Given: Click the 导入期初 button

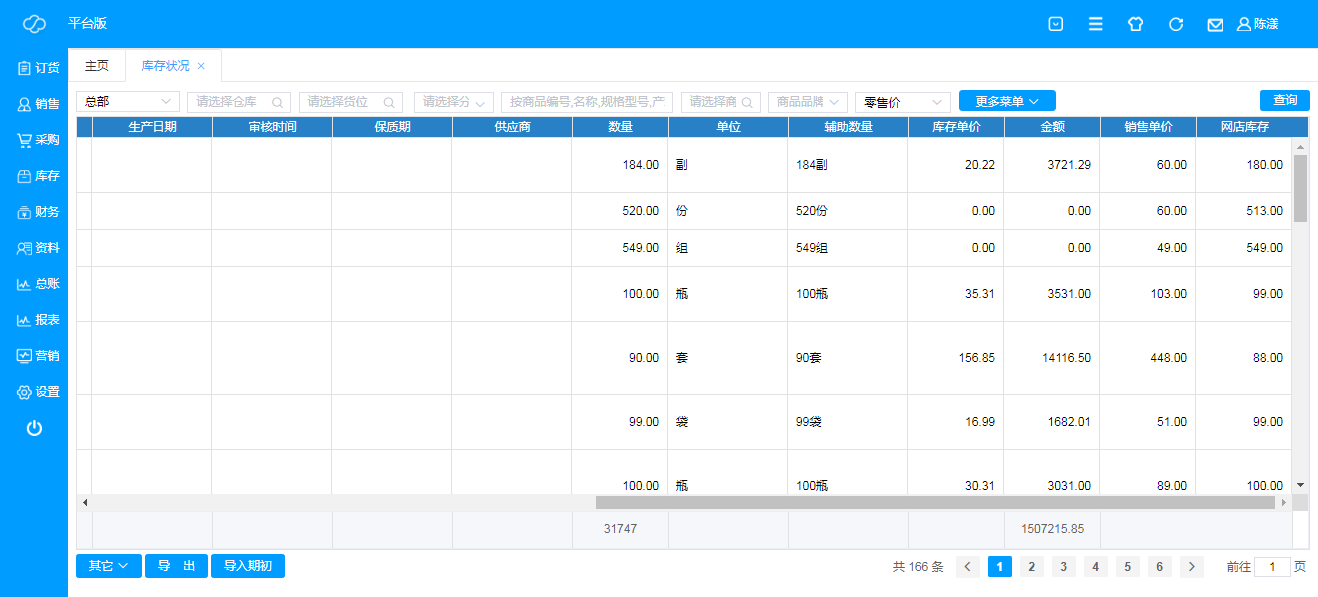Looking at the screenshot, I should pos(248,566).
